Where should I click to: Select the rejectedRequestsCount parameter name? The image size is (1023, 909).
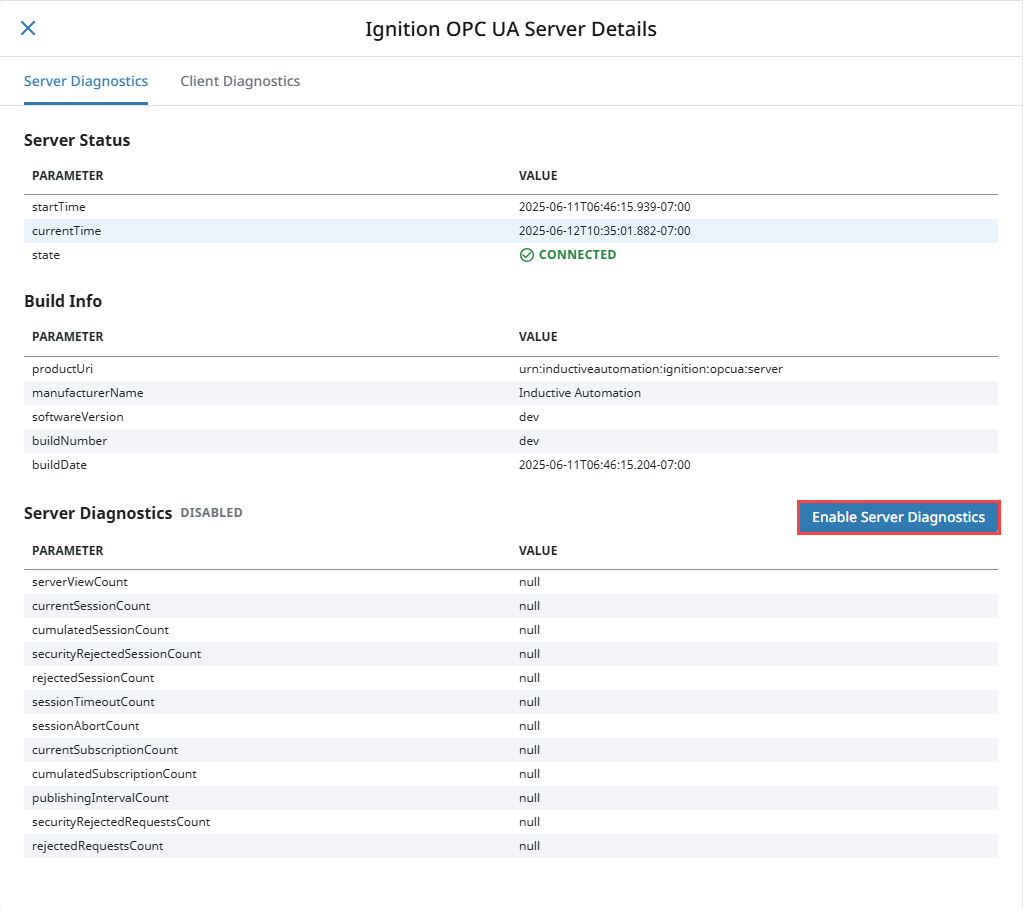click(x=97, y=846)
